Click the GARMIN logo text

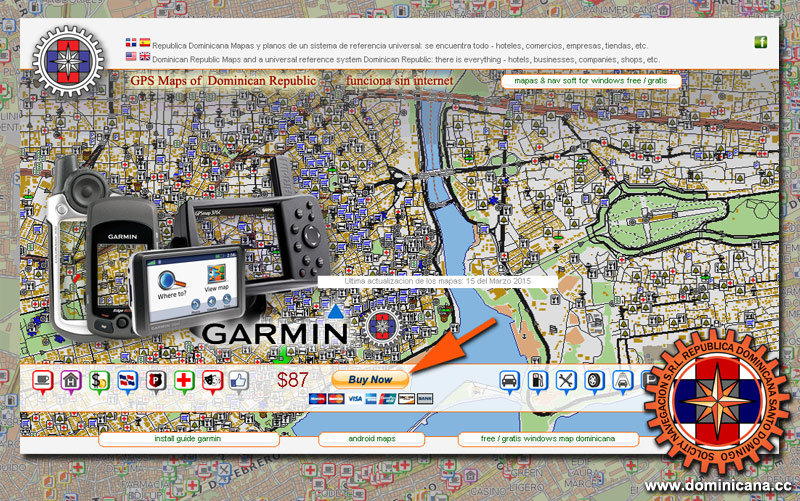coord(275,334)
